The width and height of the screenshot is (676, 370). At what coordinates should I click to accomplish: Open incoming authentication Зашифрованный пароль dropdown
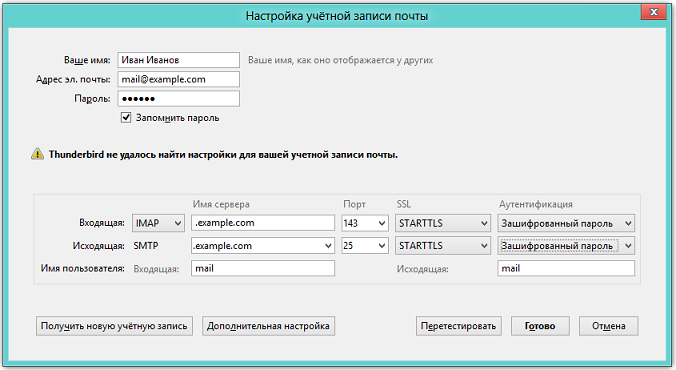(x=566, y=223)
